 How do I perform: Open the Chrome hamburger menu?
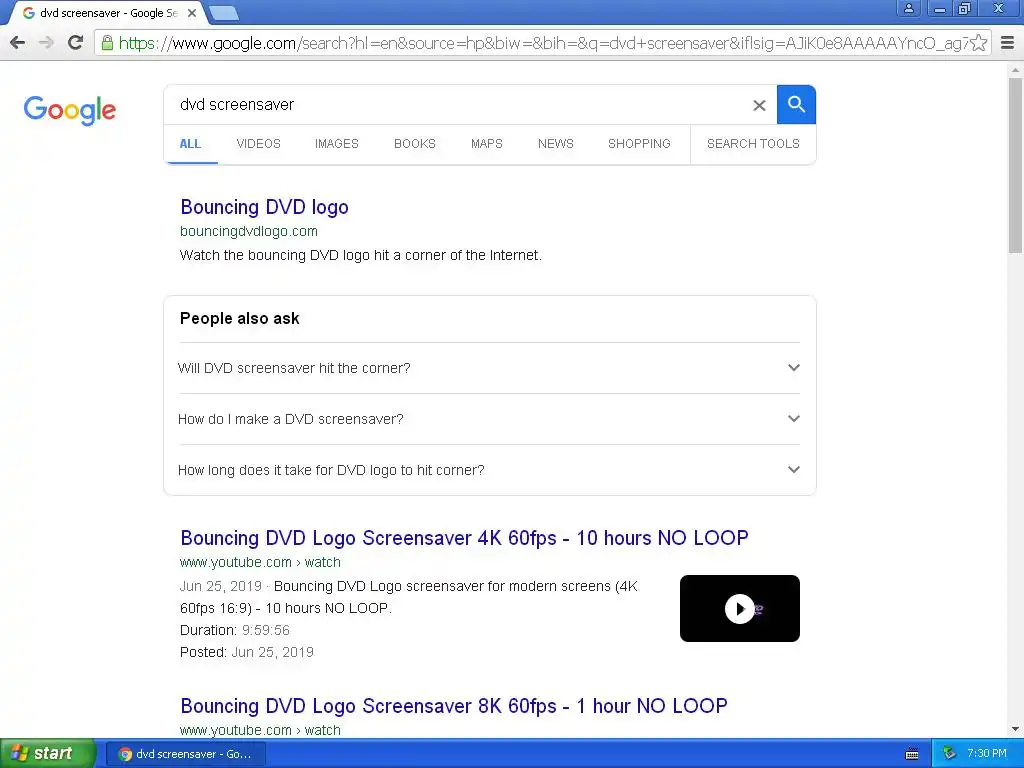click(1007, 43)
